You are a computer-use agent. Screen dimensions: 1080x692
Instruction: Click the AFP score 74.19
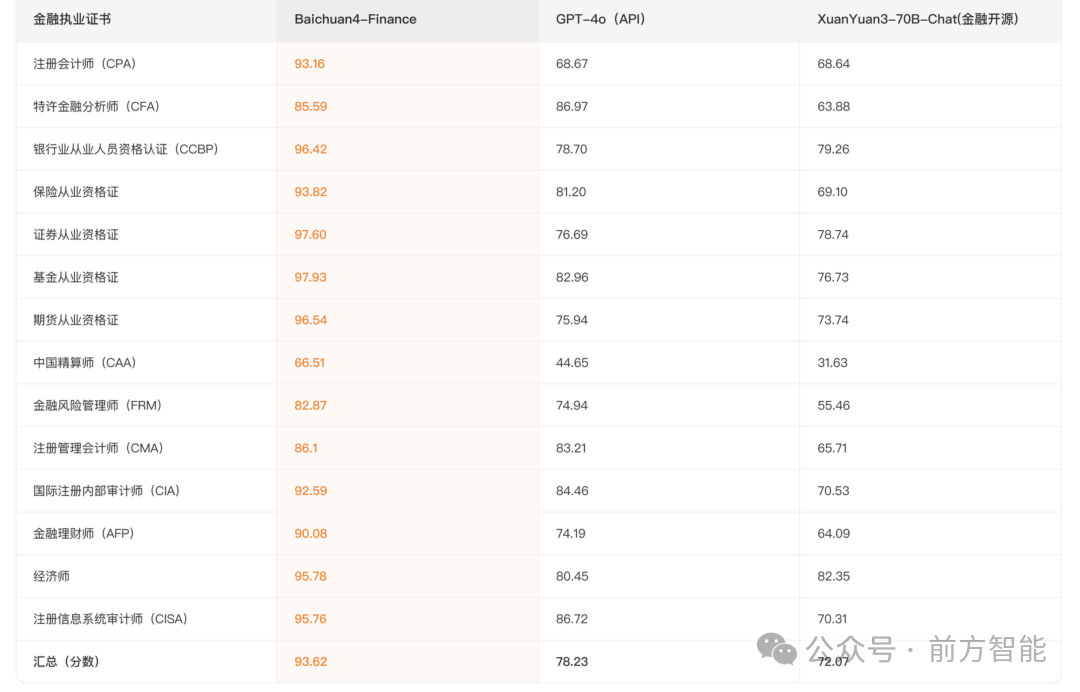click(570, 533)
